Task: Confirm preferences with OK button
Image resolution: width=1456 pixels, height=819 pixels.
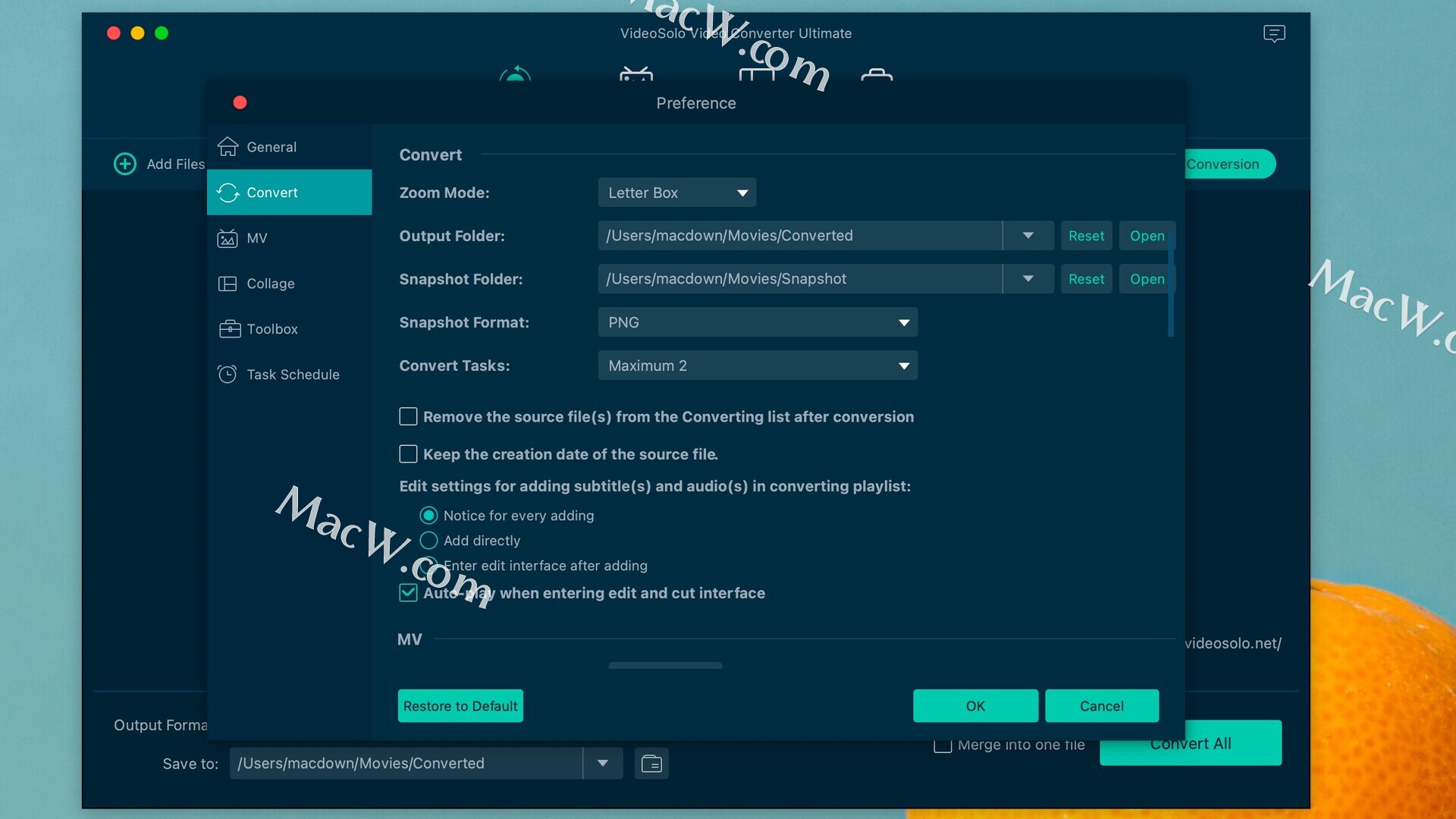Action: (x=975, y=706)
